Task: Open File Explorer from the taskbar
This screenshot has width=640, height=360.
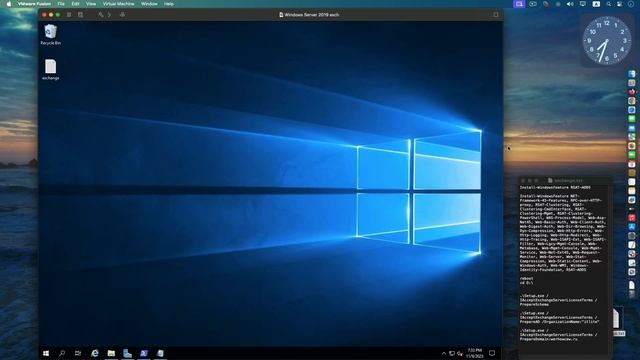Action: [x=111, y=353]
